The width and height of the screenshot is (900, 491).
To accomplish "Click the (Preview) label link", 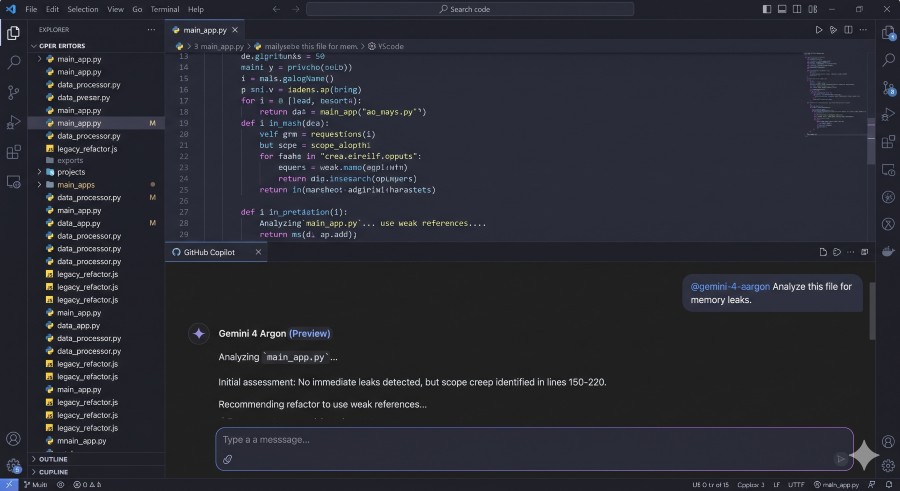I will click(309, 334).
